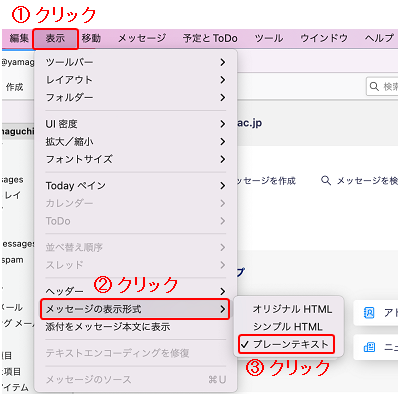Screen dimensions: 398x394
Task: Open the 表示 menu in the menu bar
Action: [55, 39]
